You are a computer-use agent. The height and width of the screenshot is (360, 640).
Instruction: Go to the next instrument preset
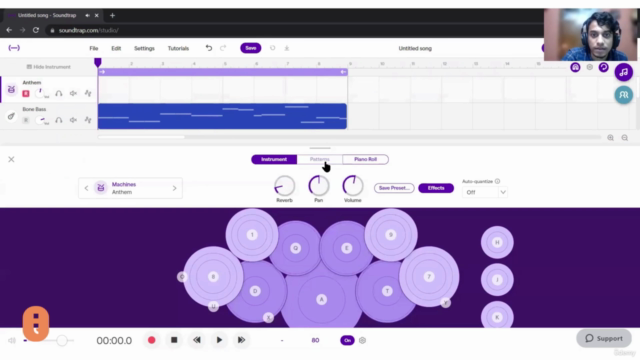click(x=174, y=188)
